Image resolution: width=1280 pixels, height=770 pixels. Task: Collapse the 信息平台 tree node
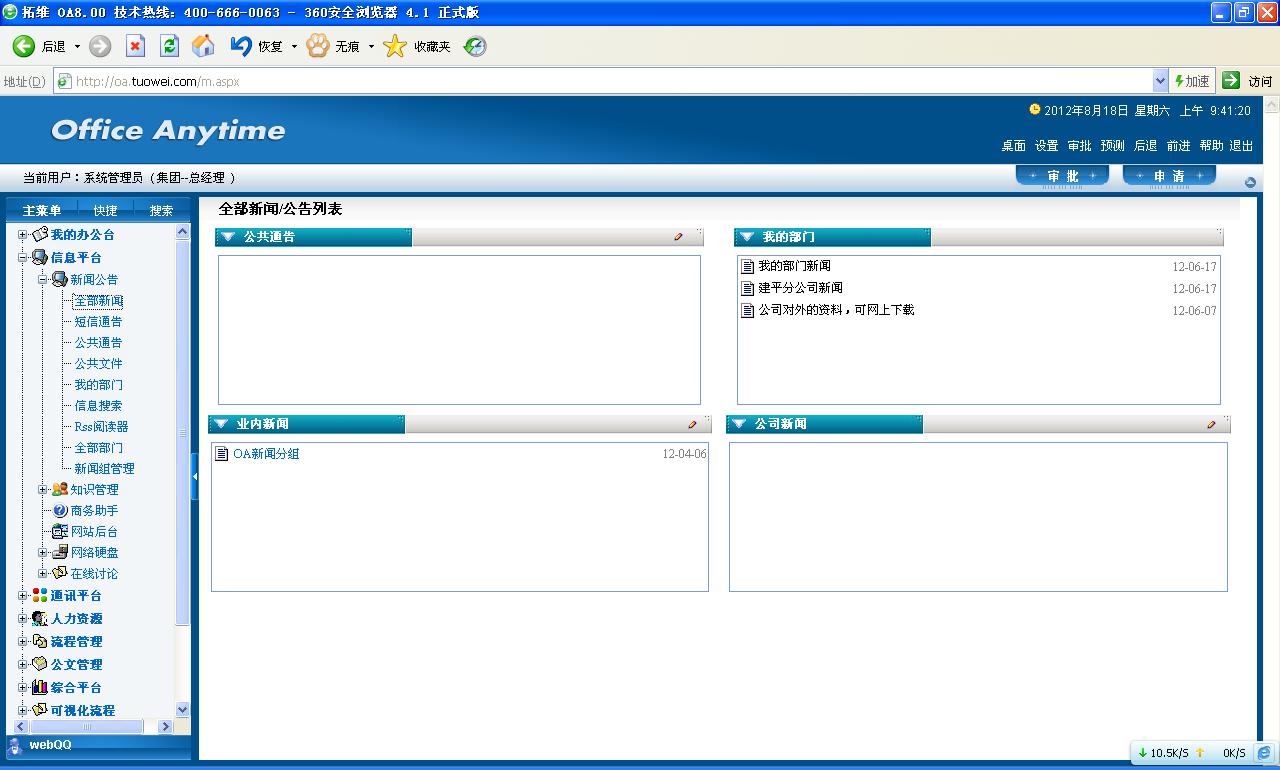coord(23,258)
